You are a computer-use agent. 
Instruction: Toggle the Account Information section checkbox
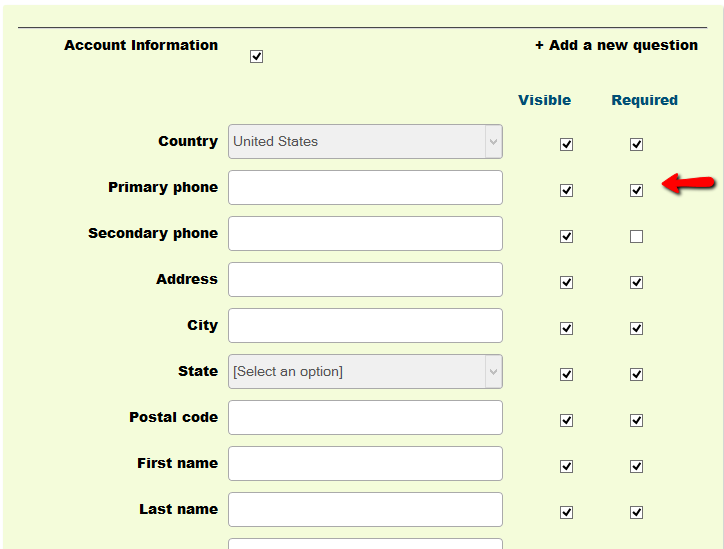pos(256,57)
